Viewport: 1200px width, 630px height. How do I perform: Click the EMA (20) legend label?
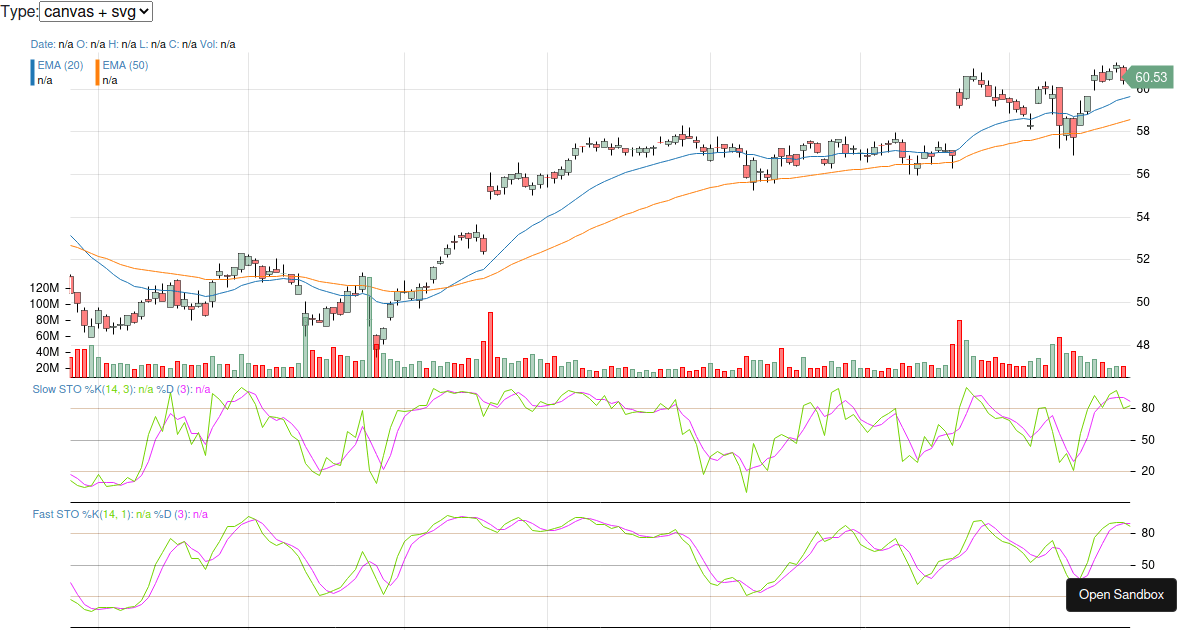coord(60,65)
